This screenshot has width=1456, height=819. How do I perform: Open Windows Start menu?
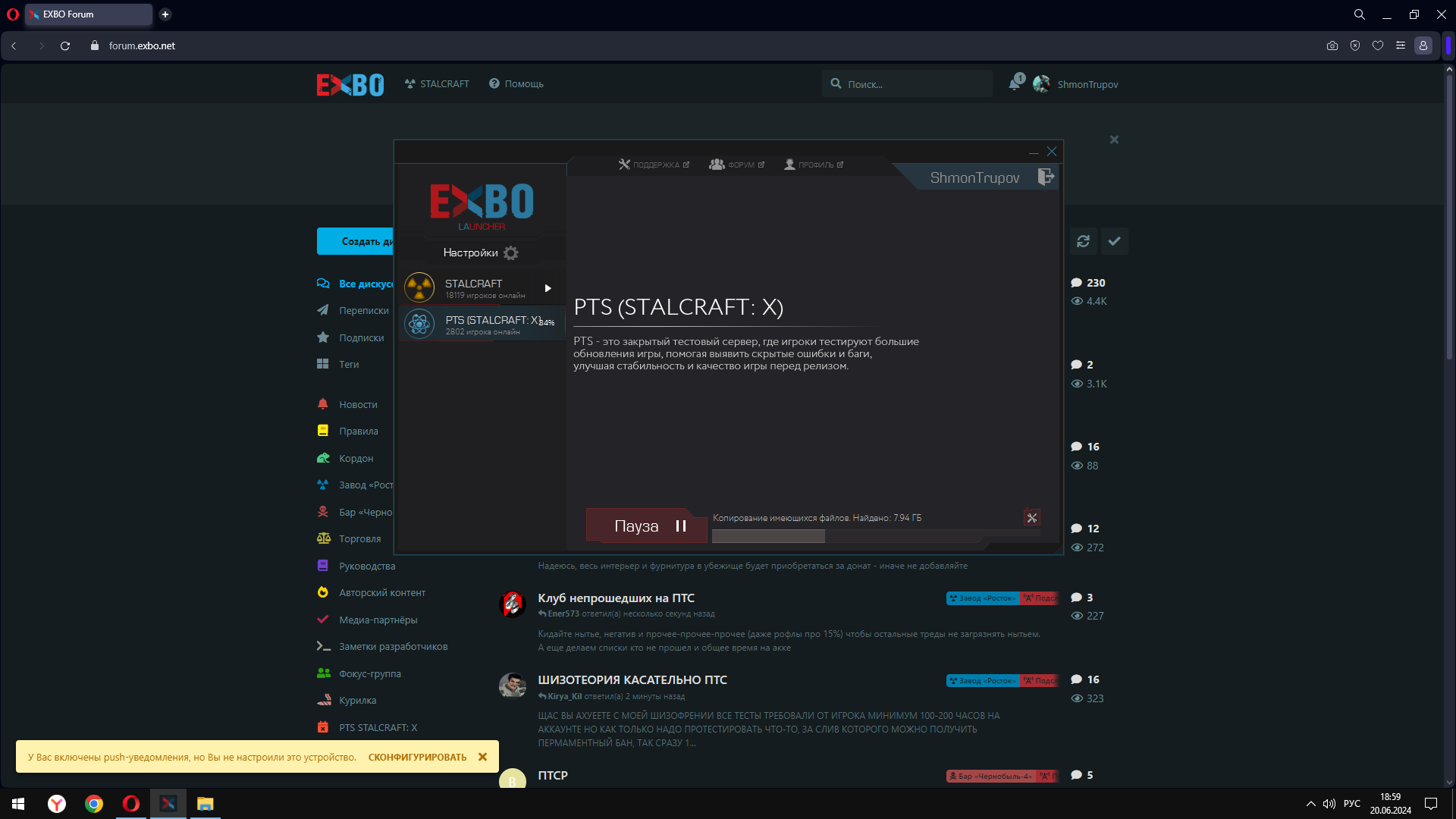[x=18, y=804]
